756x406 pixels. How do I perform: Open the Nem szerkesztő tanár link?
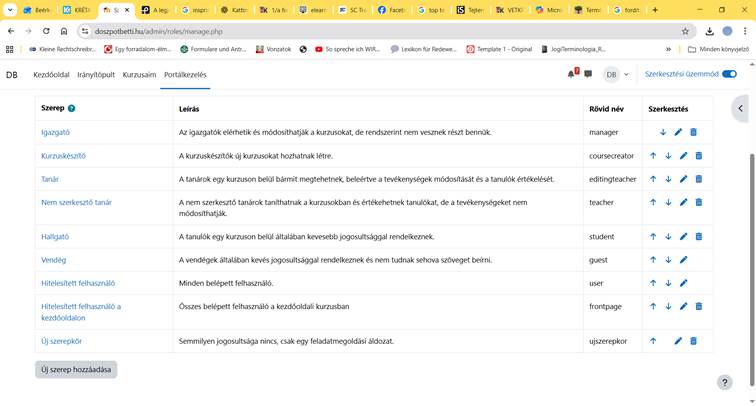tap(76, 202)
